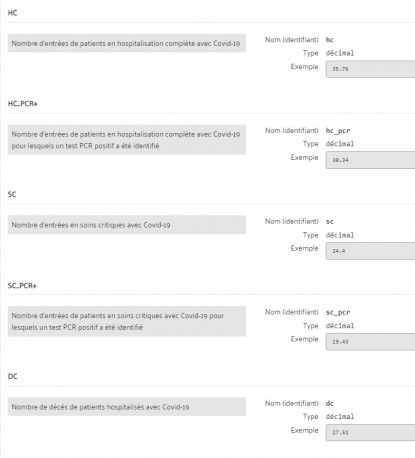
Task: Select the HC section heading
Action: coord(12,13)
